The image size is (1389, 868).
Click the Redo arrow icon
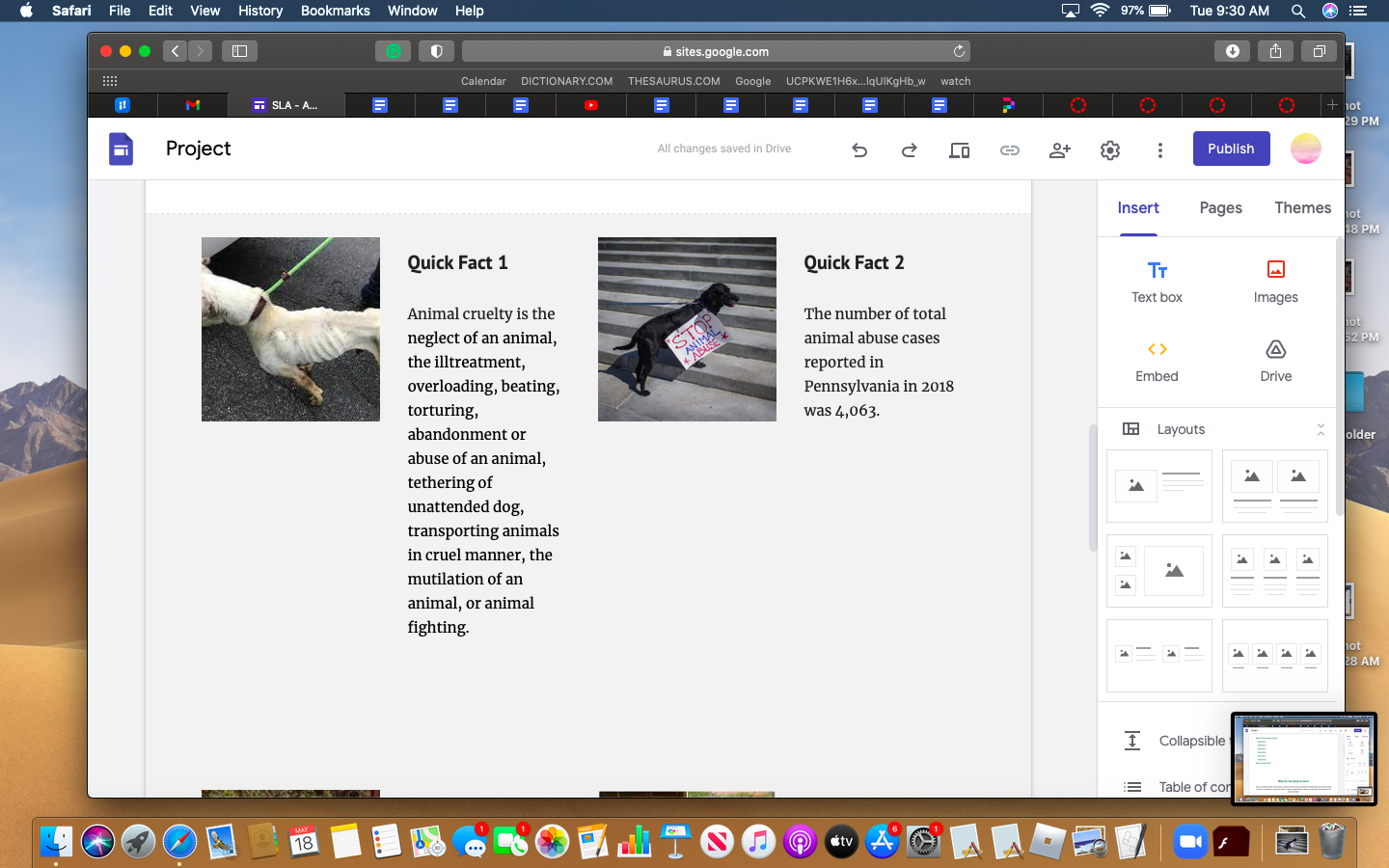tap(909, 149)
